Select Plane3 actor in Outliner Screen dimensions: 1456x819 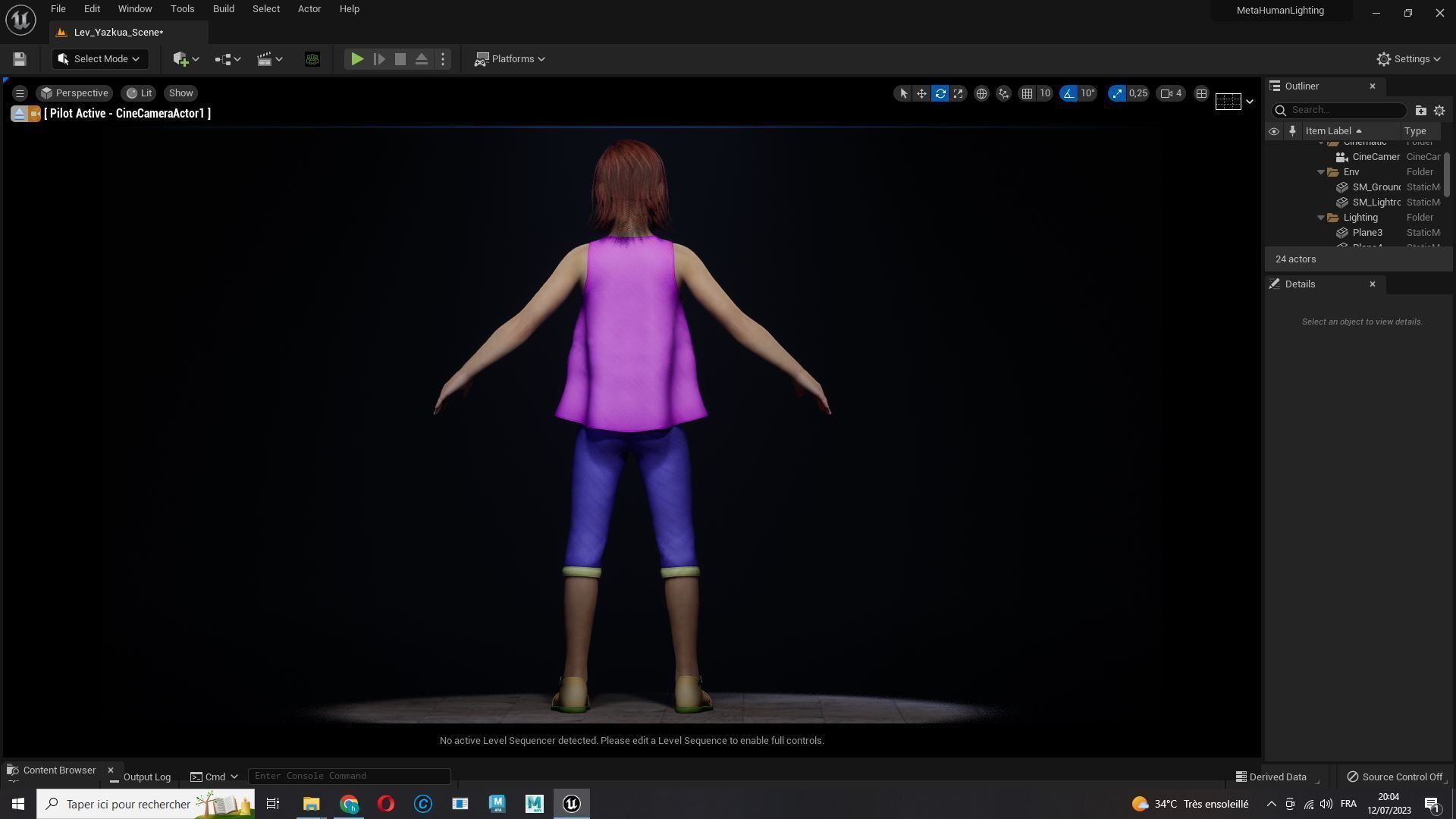[1367, 233]
